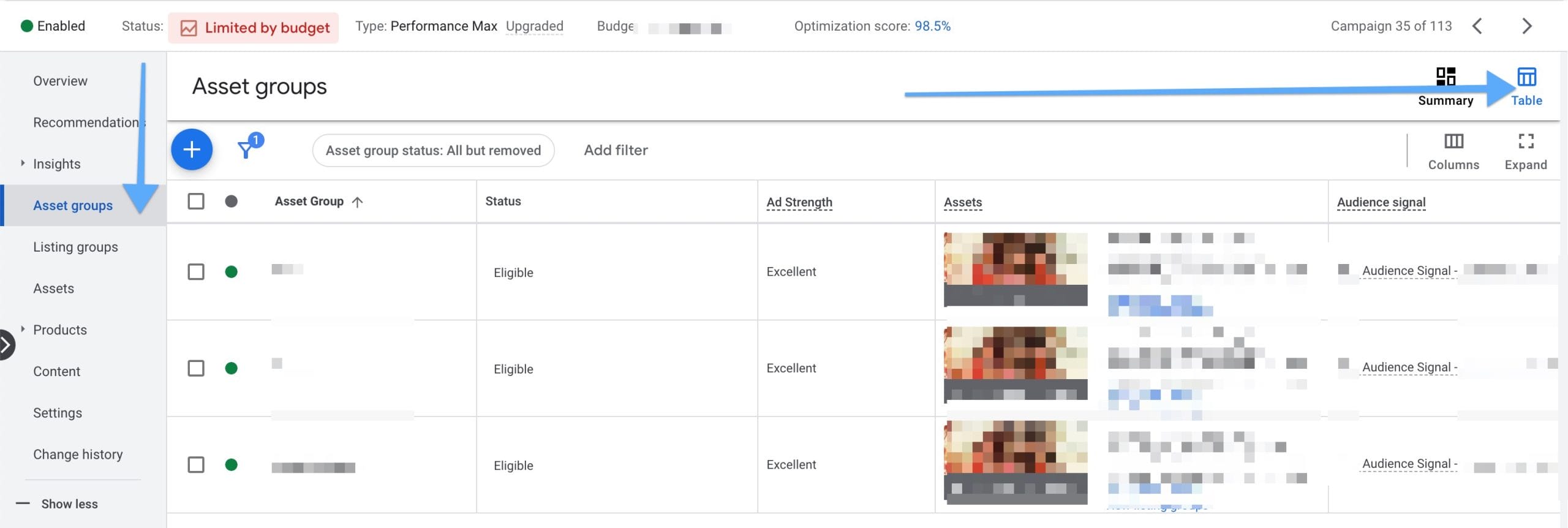Open Change history in the sidebar
This screenshot has width=1568, height=528.
pyautogui.click(x=78, y=454)
